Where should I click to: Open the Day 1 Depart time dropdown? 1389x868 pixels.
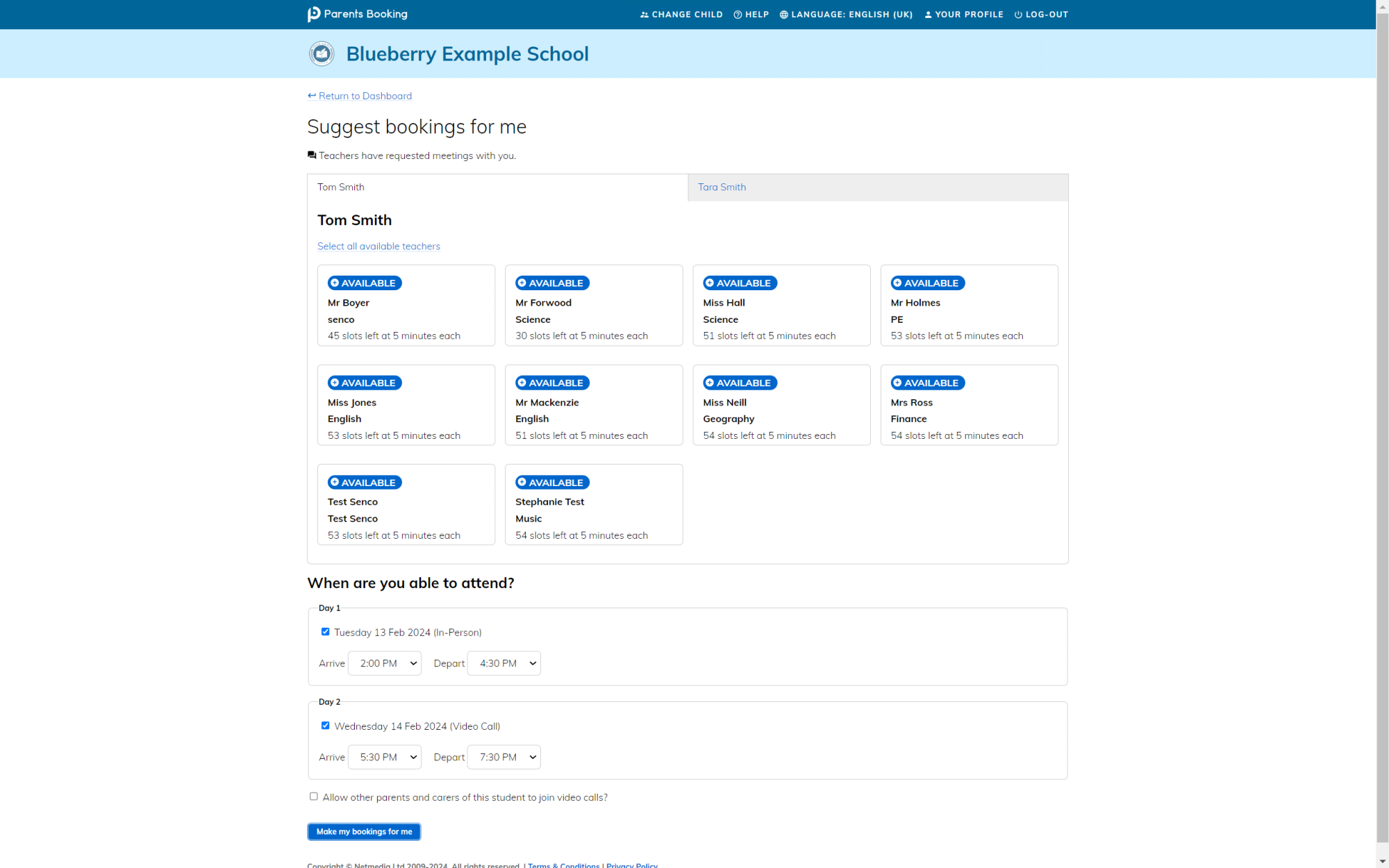pos(504,662)
